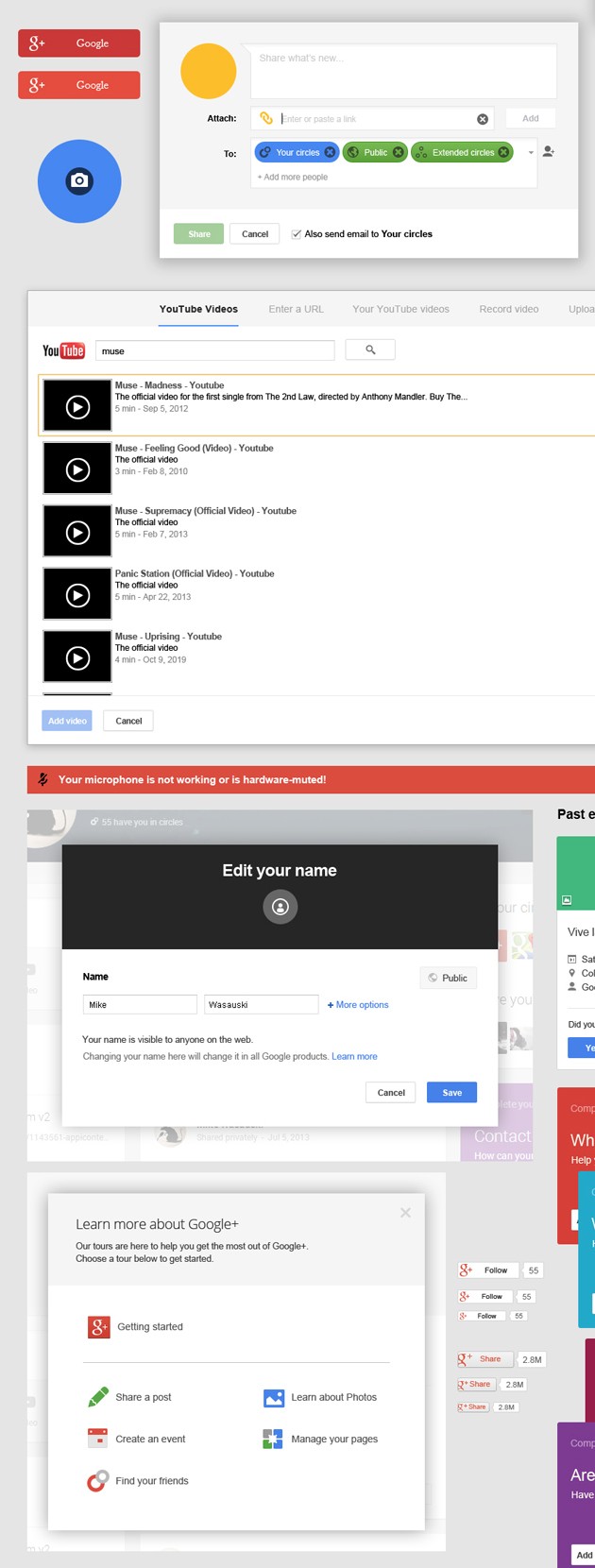Click the Manage your pages puzzle icon
Screen dimensions: 595x1568
coord(273,1439)
